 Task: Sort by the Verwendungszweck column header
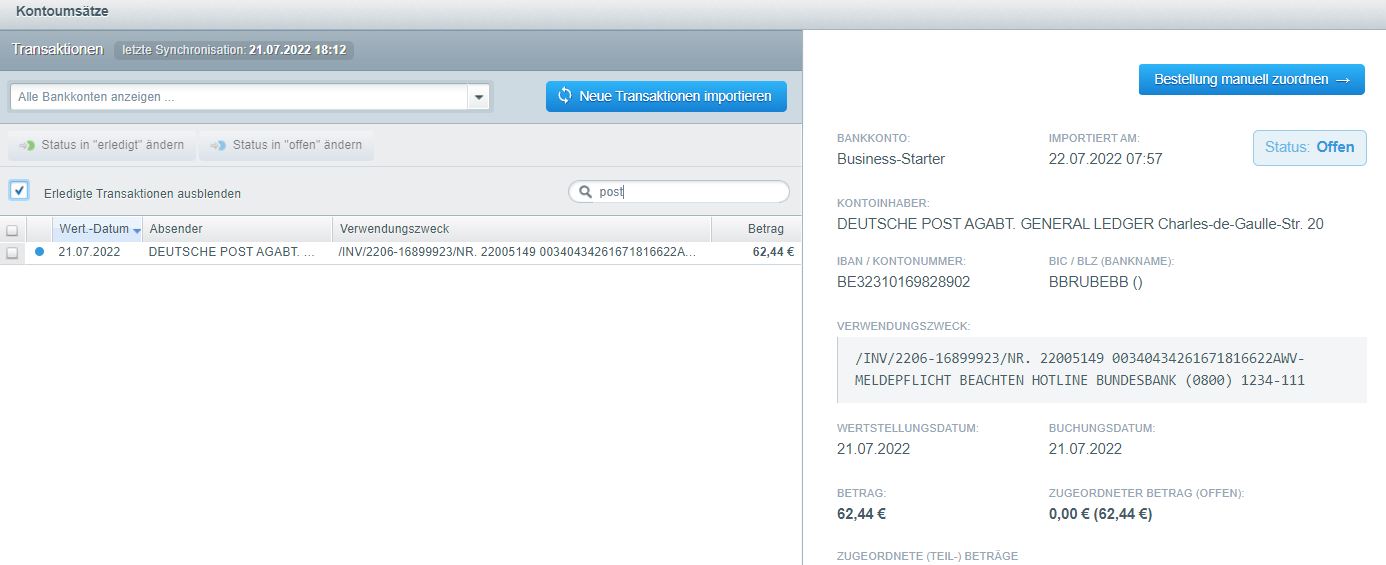522,229
